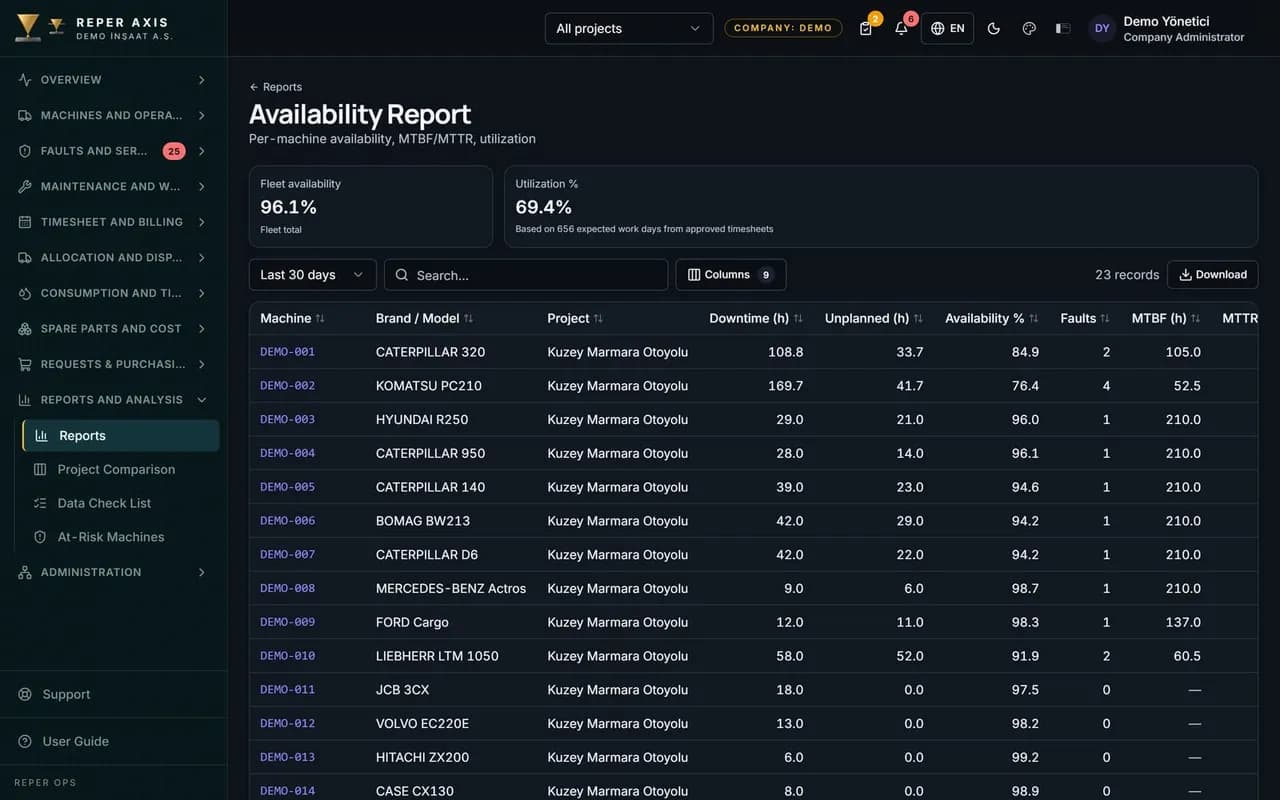This screenshot has width=1280, height=800.
Task: Open machine DEMO-002
Action: coord(288,386)
